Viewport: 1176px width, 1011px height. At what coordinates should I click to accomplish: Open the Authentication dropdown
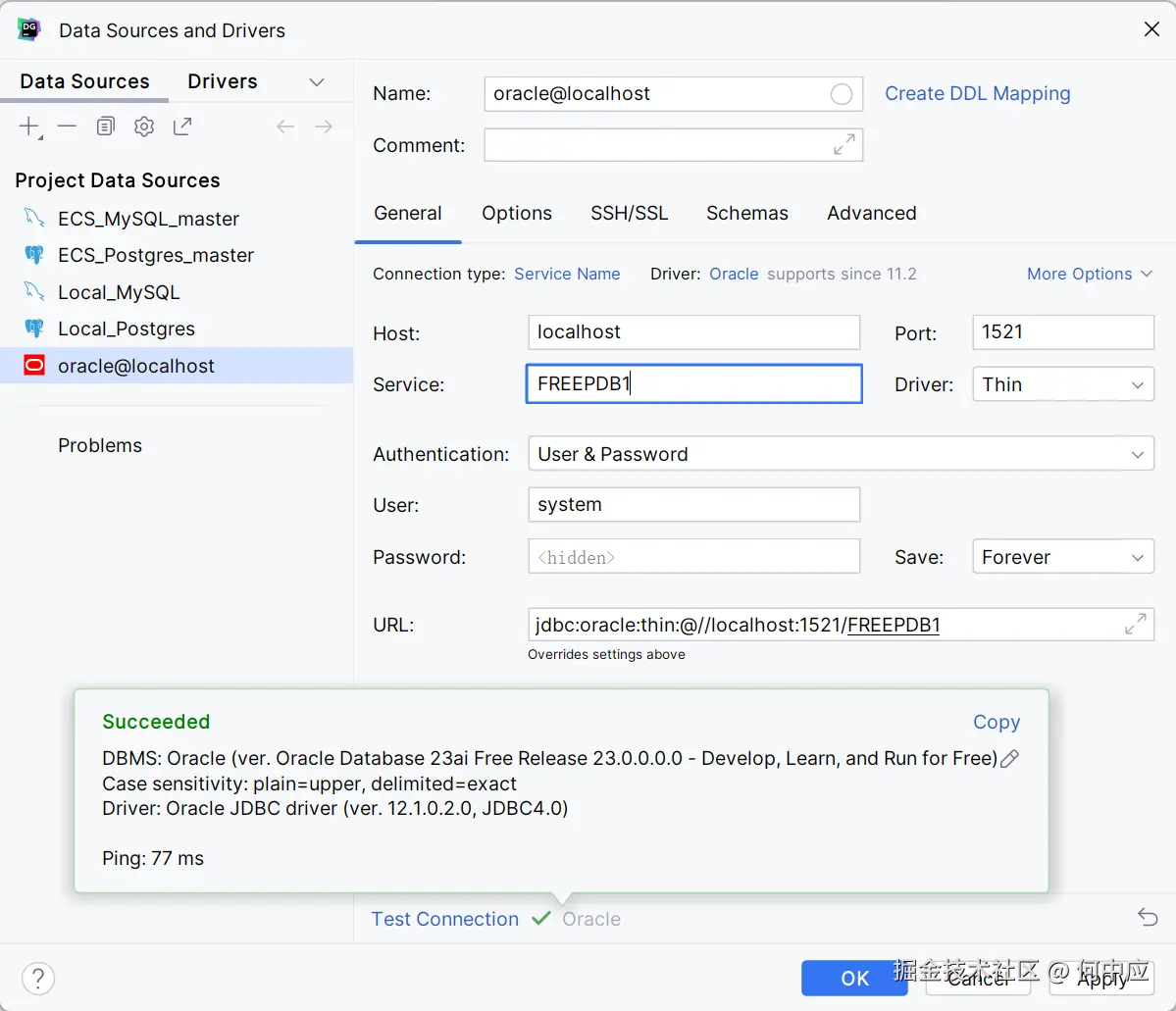click(841, 454)
